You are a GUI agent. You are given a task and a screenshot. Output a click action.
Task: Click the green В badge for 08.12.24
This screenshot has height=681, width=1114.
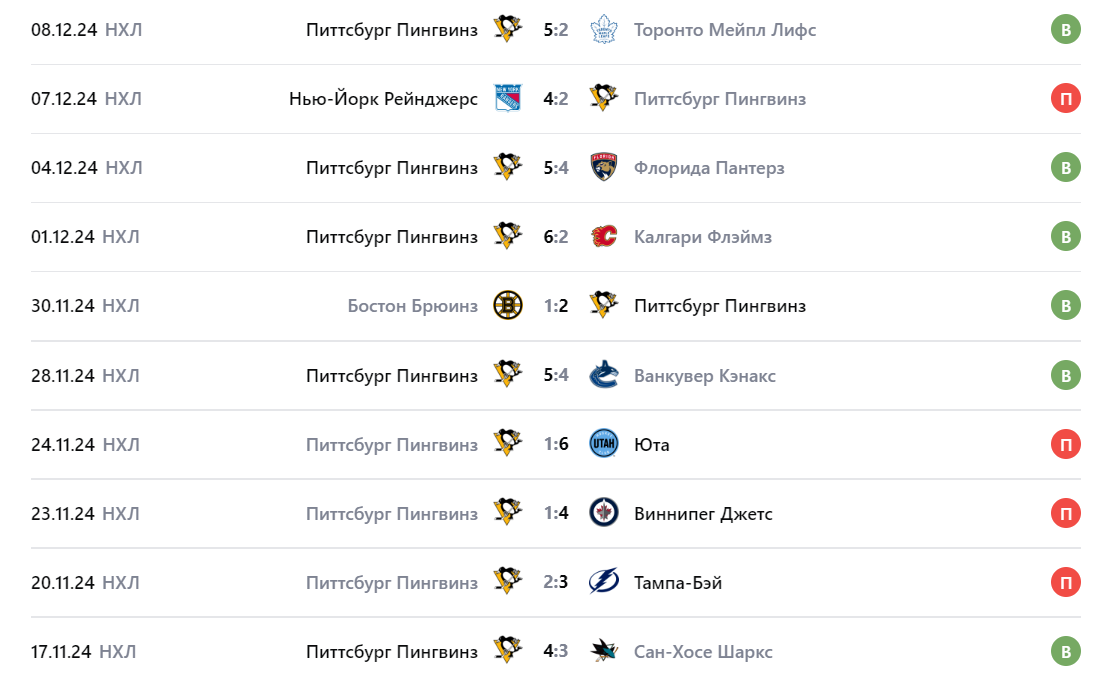[x=1066, y=29]
